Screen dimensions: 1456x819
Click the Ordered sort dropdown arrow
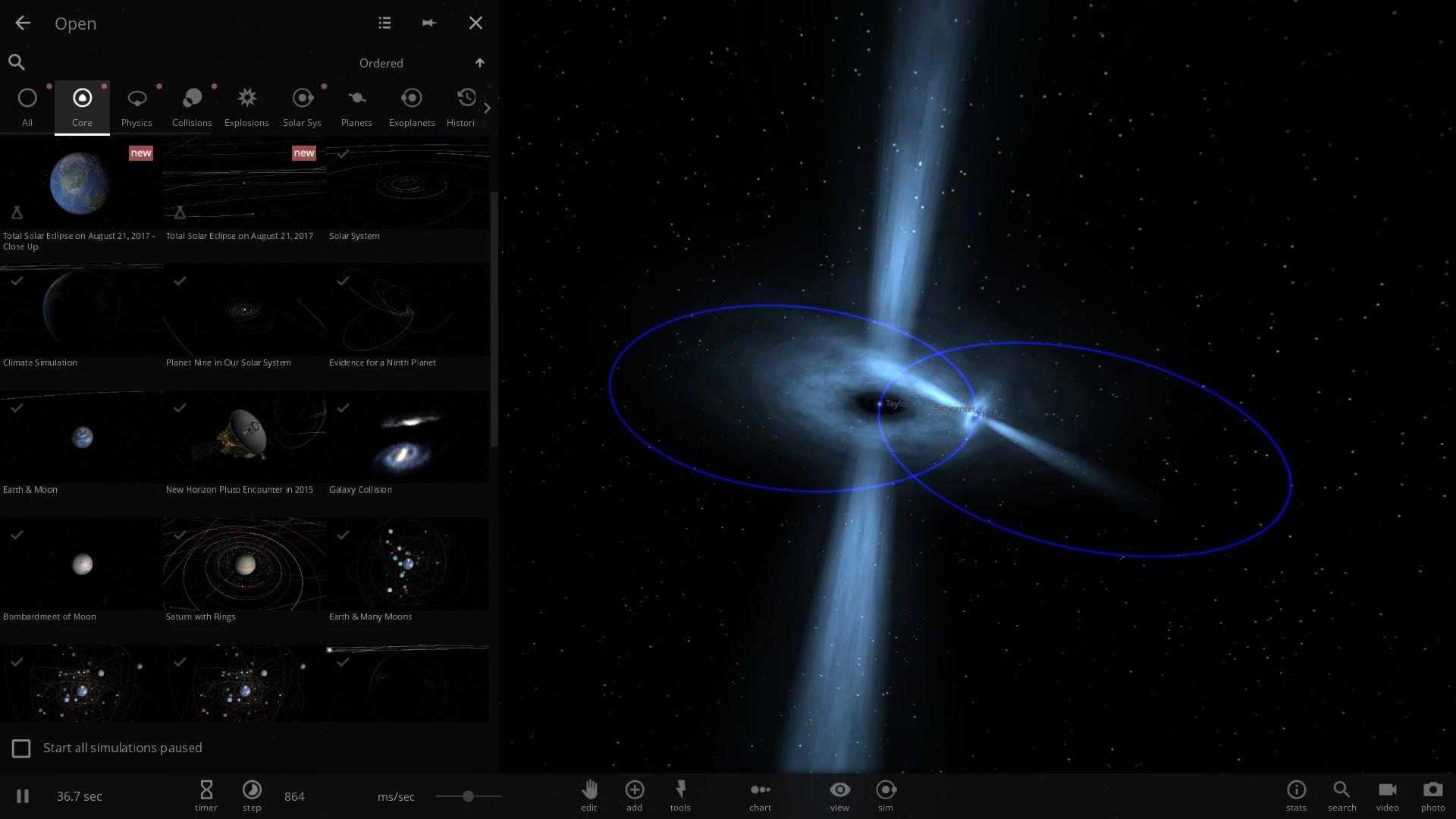[x=480, y=62]
